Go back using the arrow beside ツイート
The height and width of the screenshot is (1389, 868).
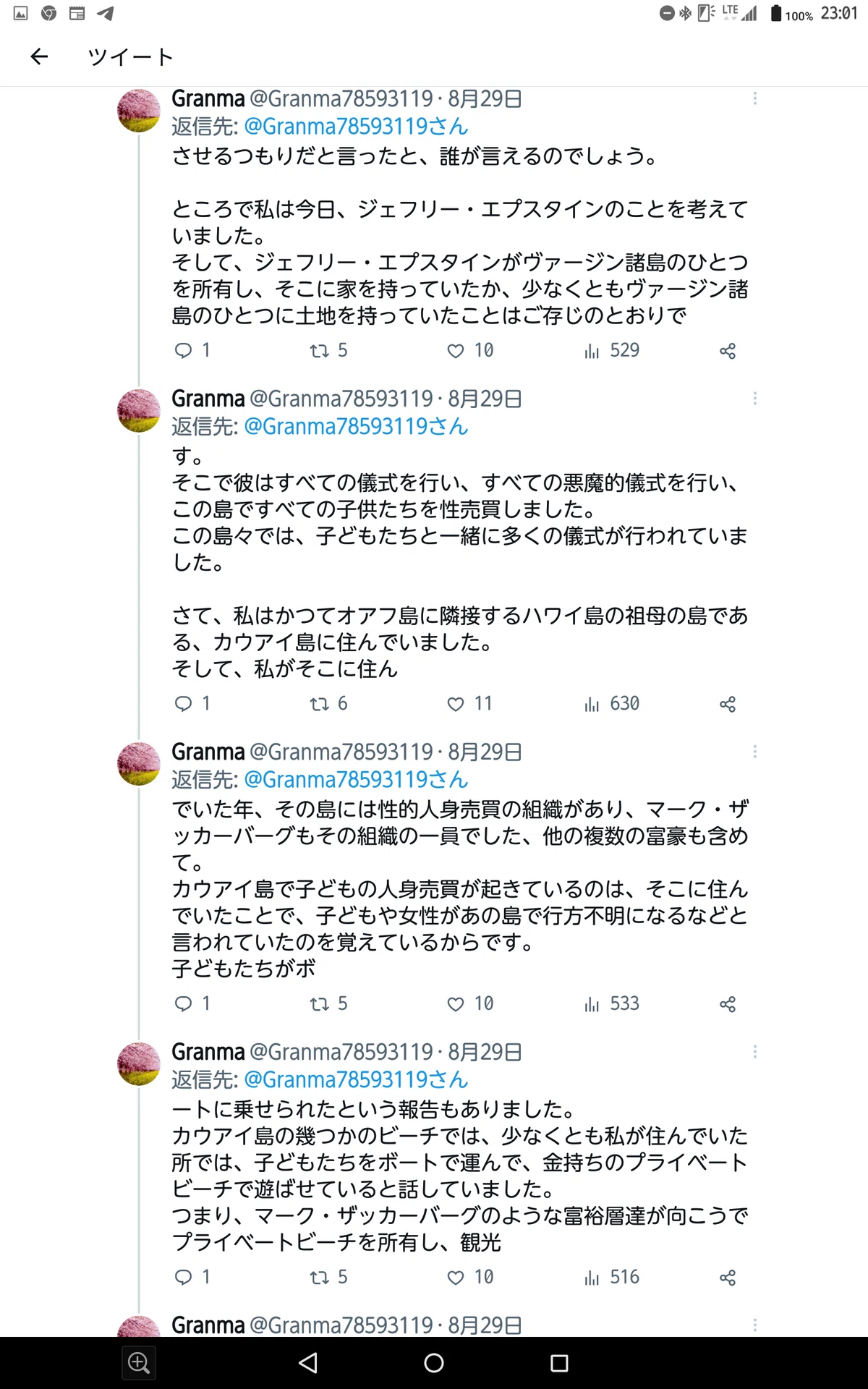click(39, 56)
